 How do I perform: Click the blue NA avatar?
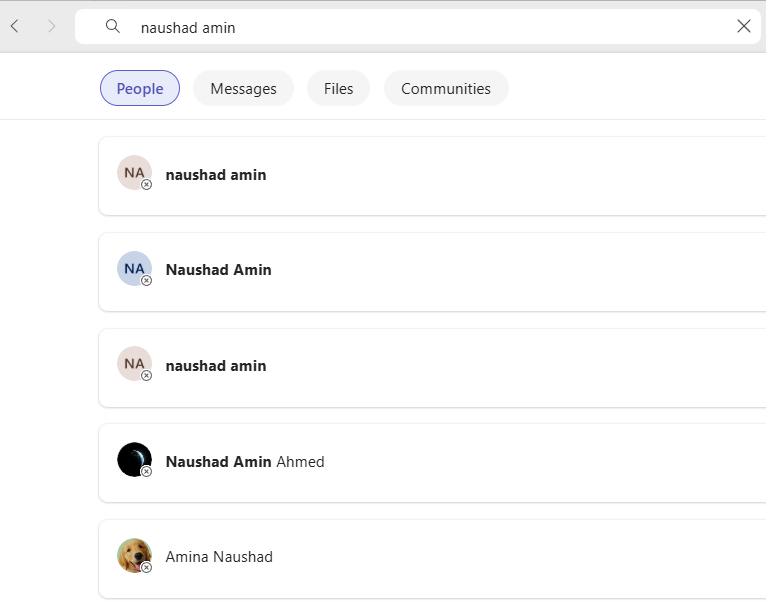(134, 268)
